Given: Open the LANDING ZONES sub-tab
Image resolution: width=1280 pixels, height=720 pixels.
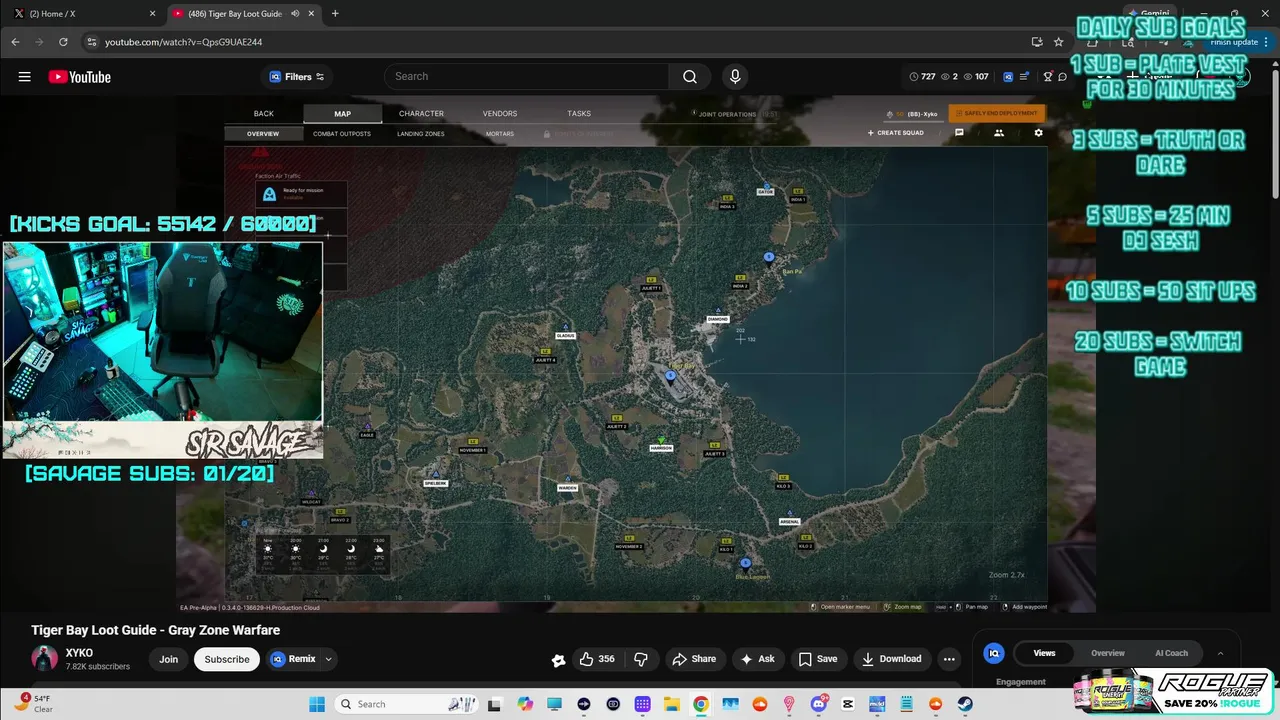Looking at the screenshot, I should coord(421,134).
